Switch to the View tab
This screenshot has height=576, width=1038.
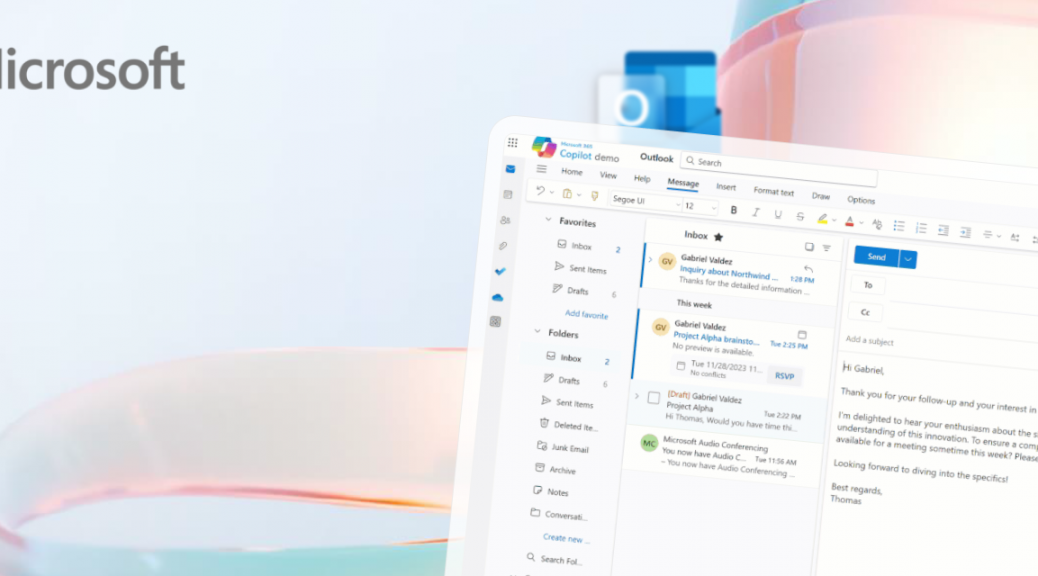(x=608, y=175)
